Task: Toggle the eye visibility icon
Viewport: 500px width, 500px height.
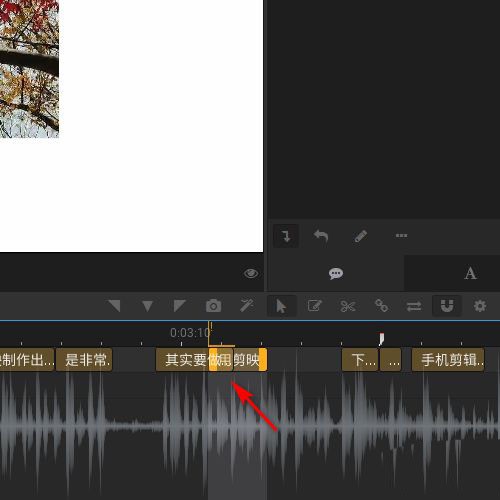Action: click(x=251, y=274)
